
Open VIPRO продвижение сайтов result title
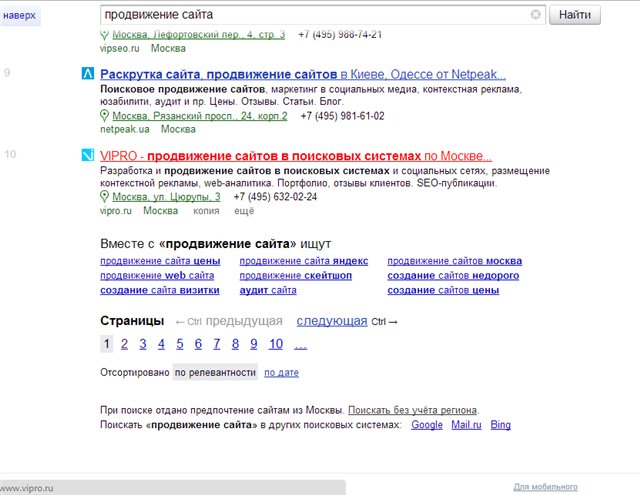pos(296,156)
